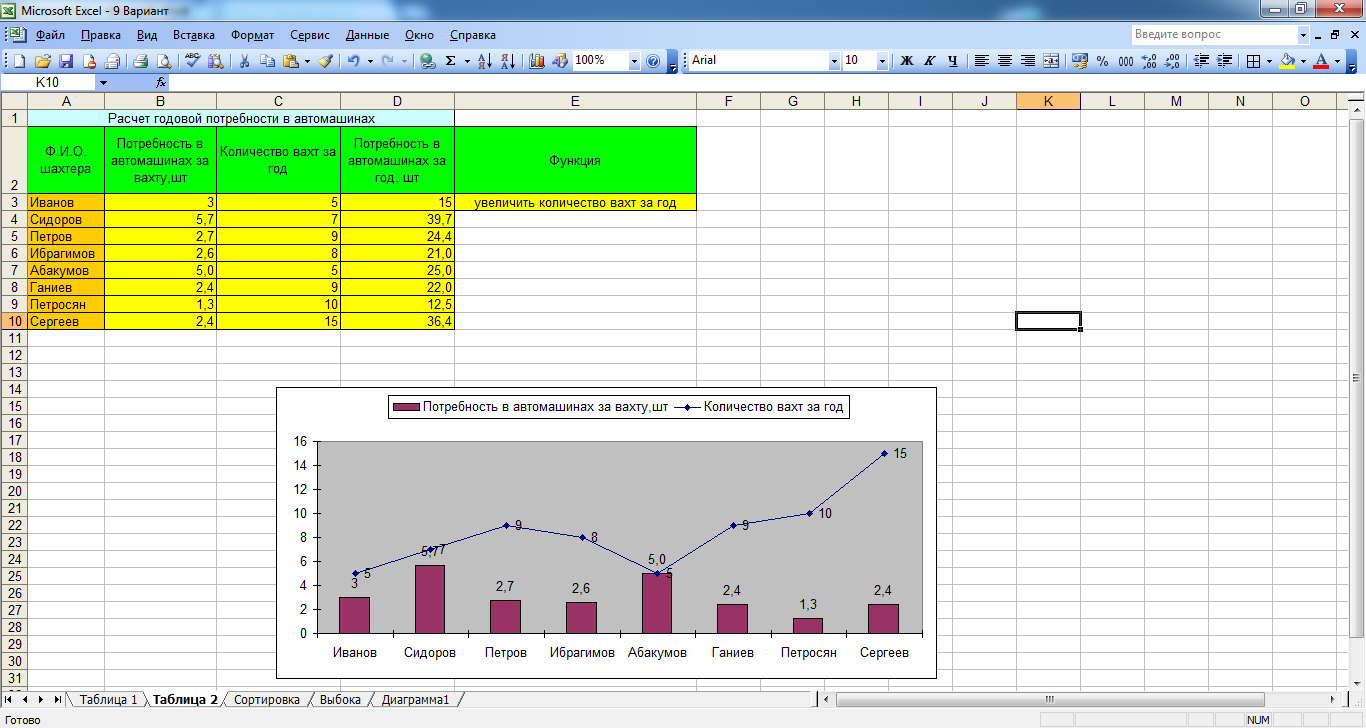This screenshot has height=728, width=1366.
Task: Cut selection with the scissors icon
Action: (244, 61)
